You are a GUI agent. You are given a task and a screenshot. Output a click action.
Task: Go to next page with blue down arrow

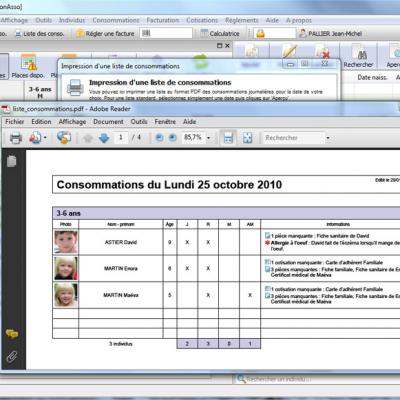pyautogui.click(x=104, y=138)
